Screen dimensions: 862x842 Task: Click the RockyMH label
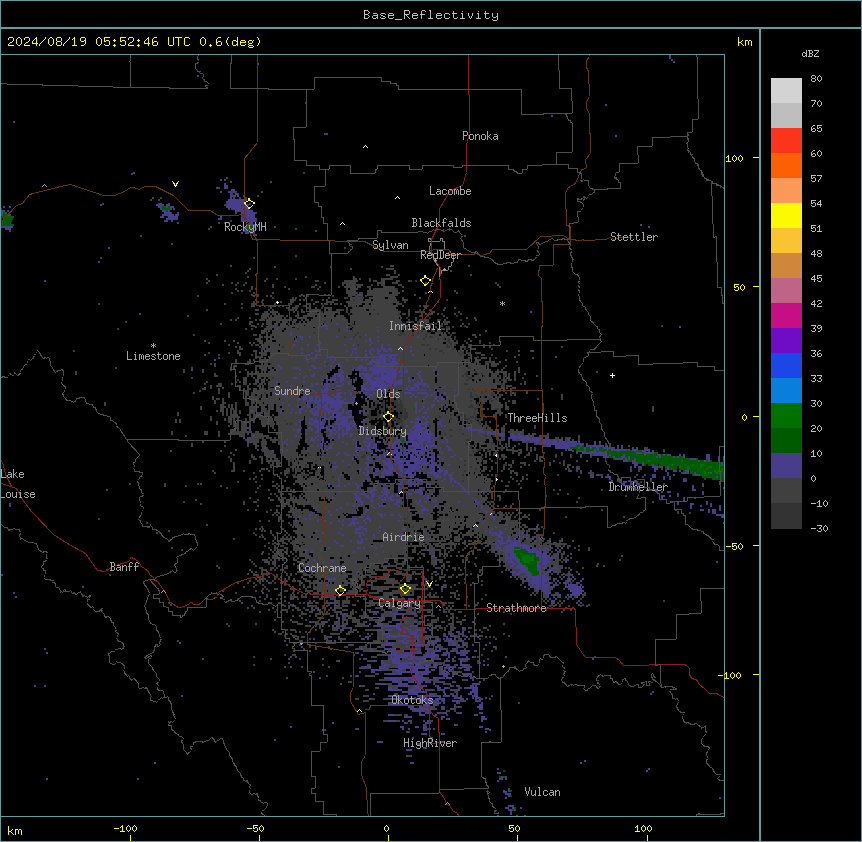tap(245, 227)
